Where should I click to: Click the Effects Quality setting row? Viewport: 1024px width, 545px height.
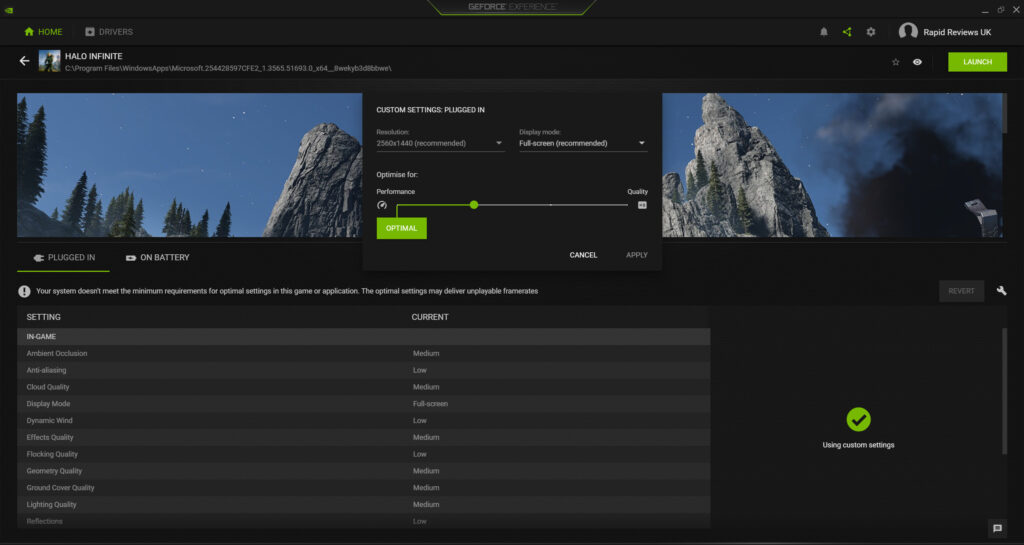click(364, 437)
